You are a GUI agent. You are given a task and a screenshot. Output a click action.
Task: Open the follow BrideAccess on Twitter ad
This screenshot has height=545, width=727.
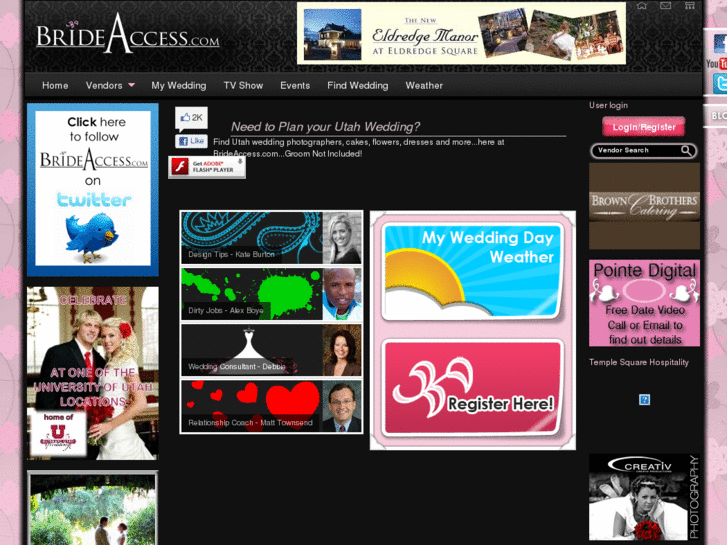pos(93,190)
